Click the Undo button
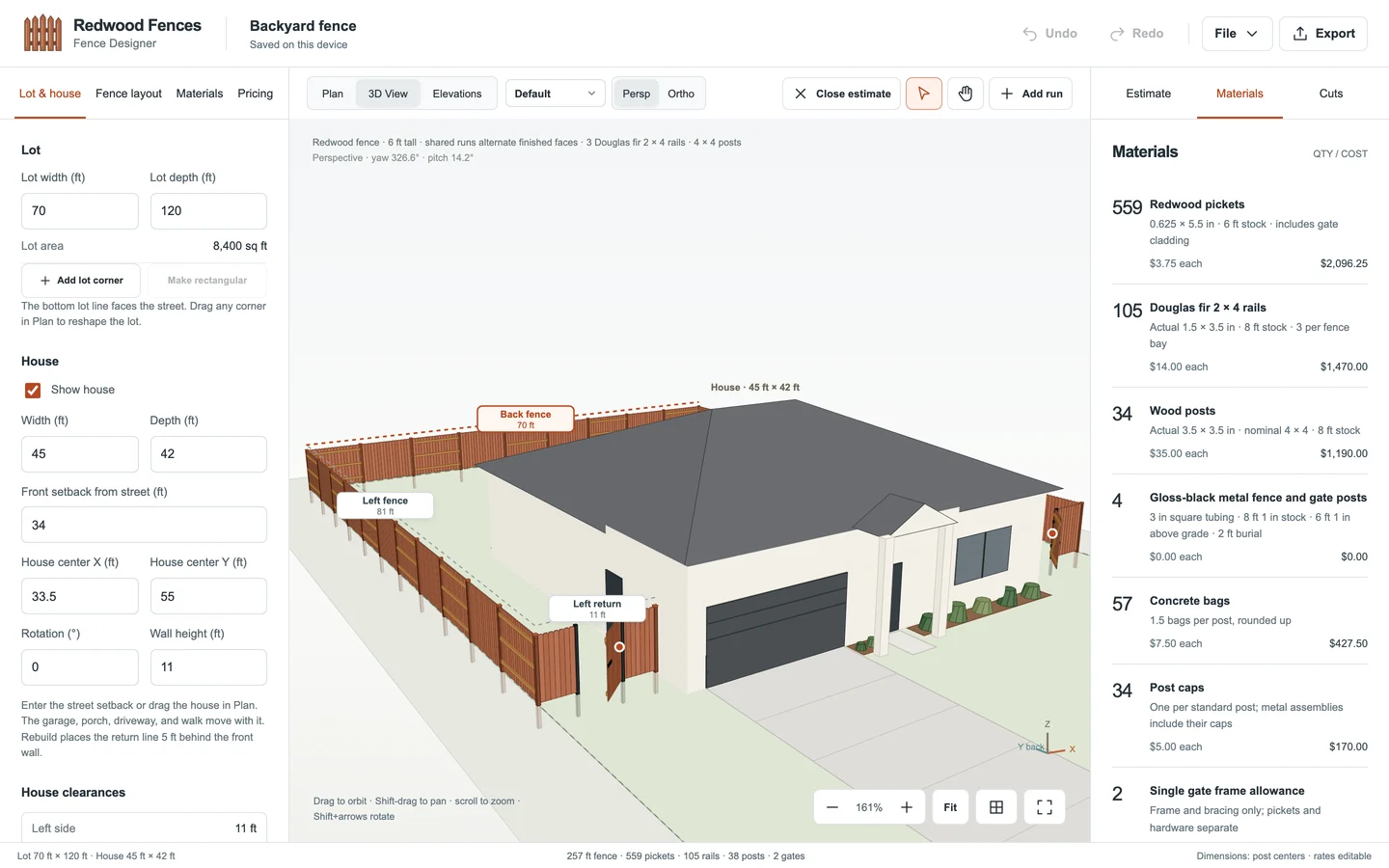1389x868 pixels. tap(1050, 33)
